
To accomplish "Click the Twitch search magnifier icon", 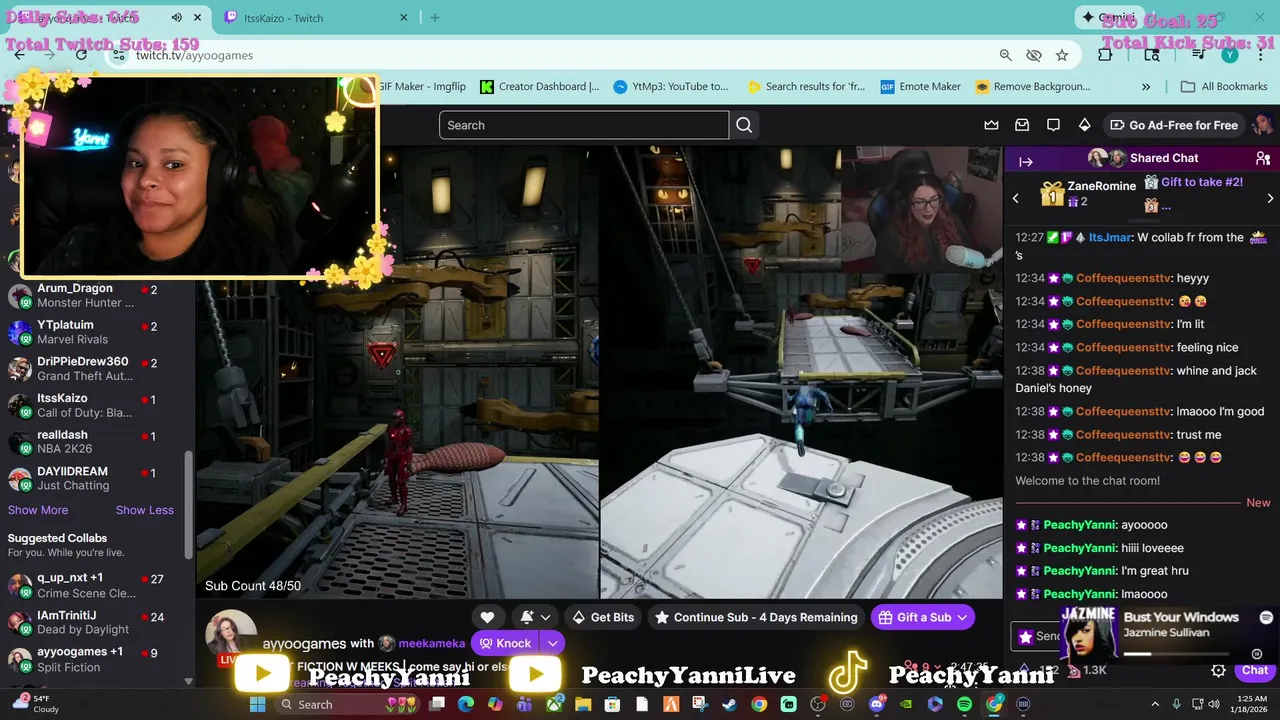I will (x=744, y=125).
